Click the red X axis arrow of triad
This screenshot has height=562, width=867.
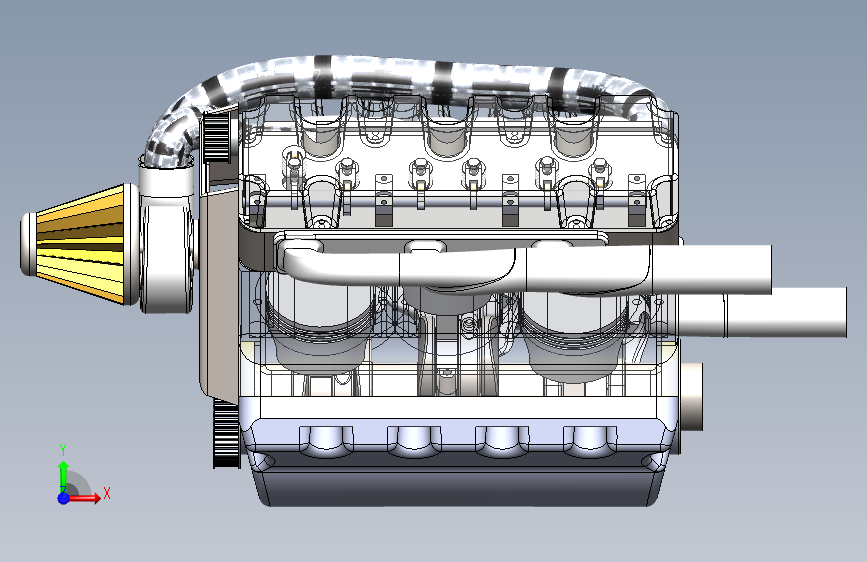tap(84, 498)
